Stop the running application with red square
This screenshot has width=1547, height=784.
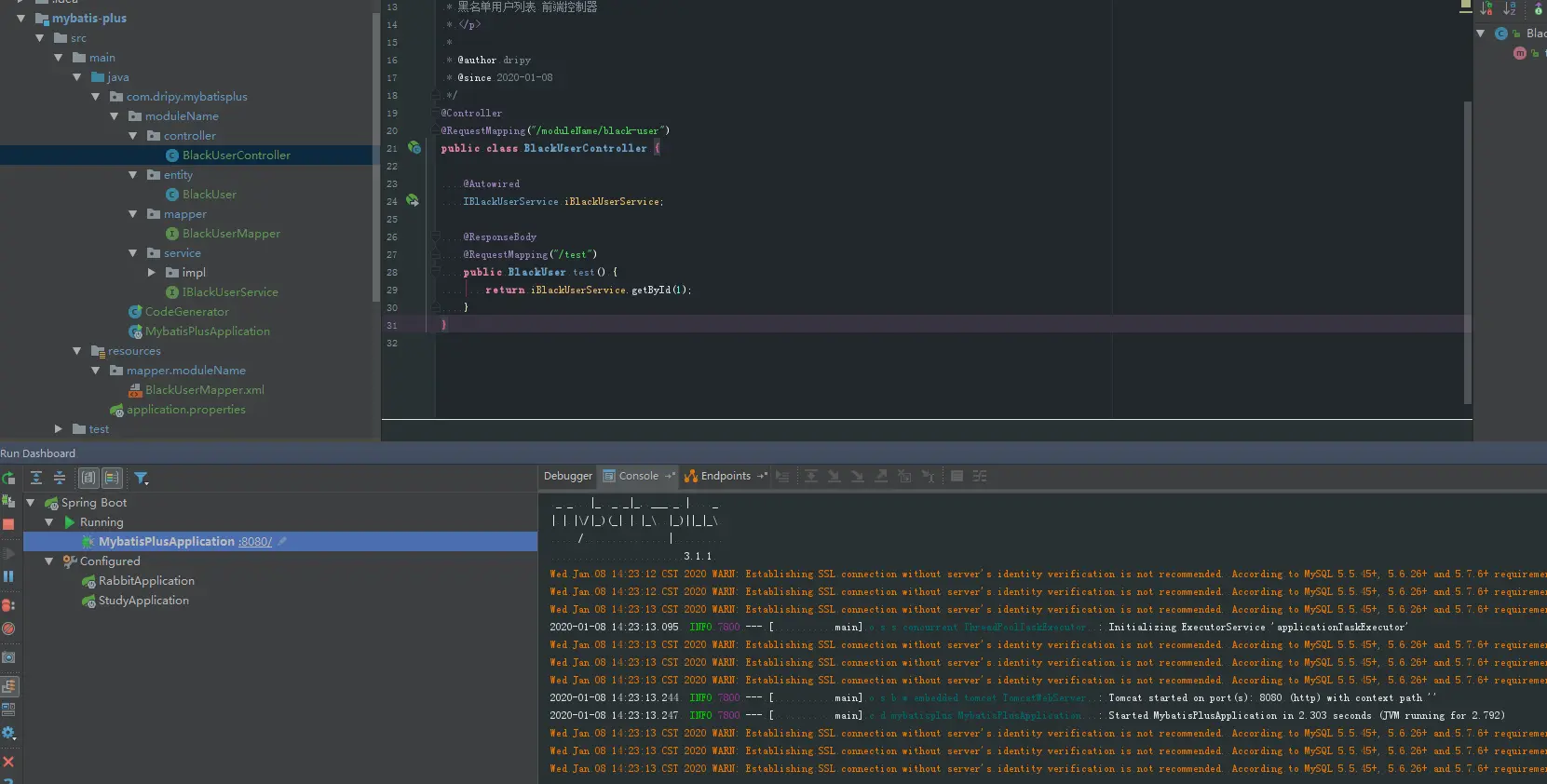click(8, 524)
